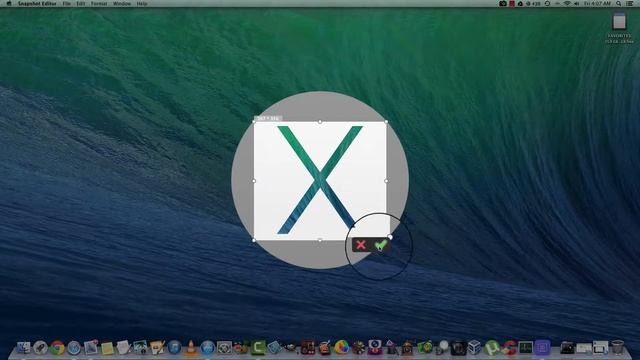Open the Trash in the Dock

(x=618, y=348)
